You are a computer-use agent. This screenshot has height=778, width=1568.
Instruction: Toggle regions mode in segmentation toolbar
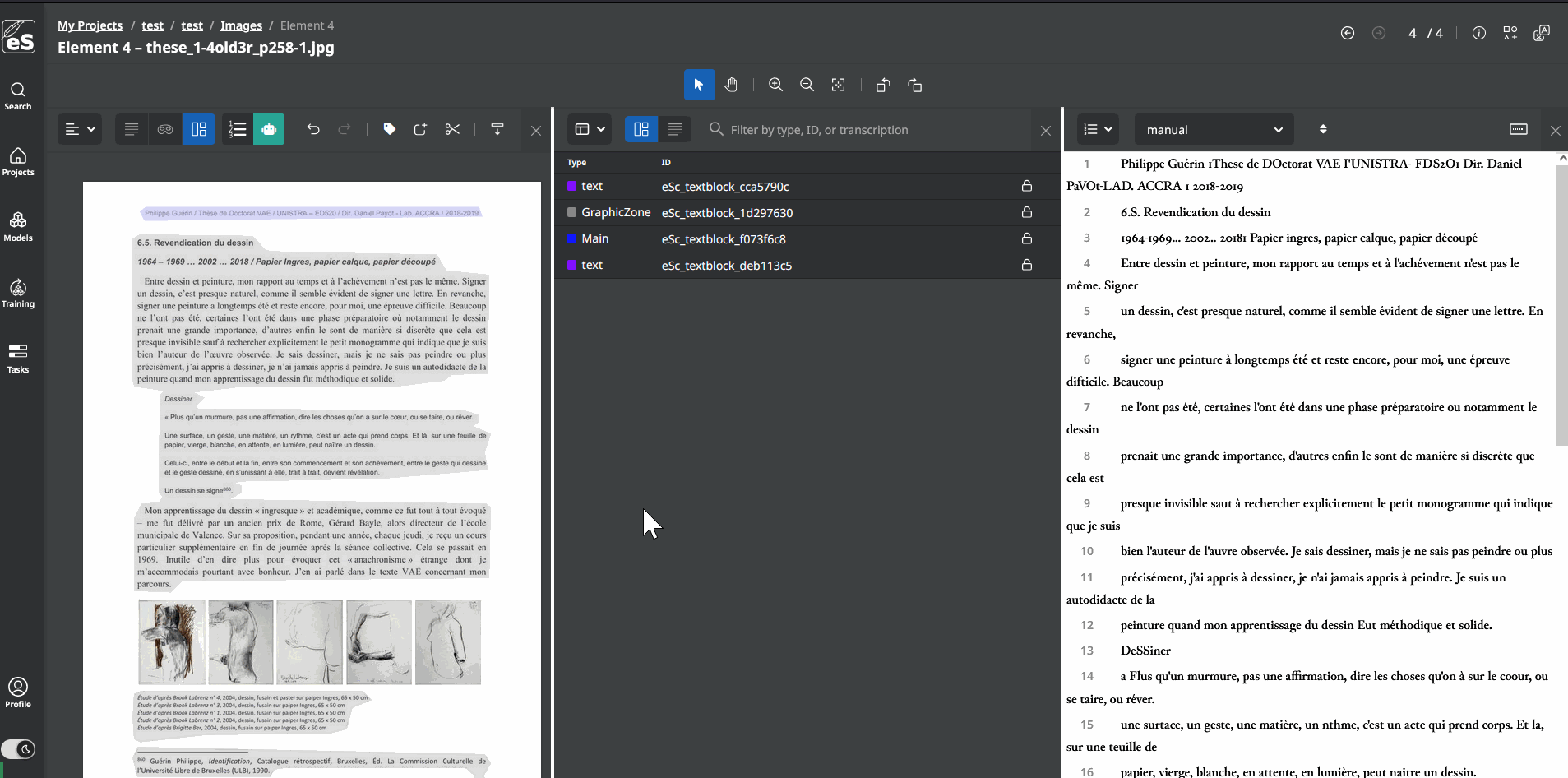[x=199, y=129]
